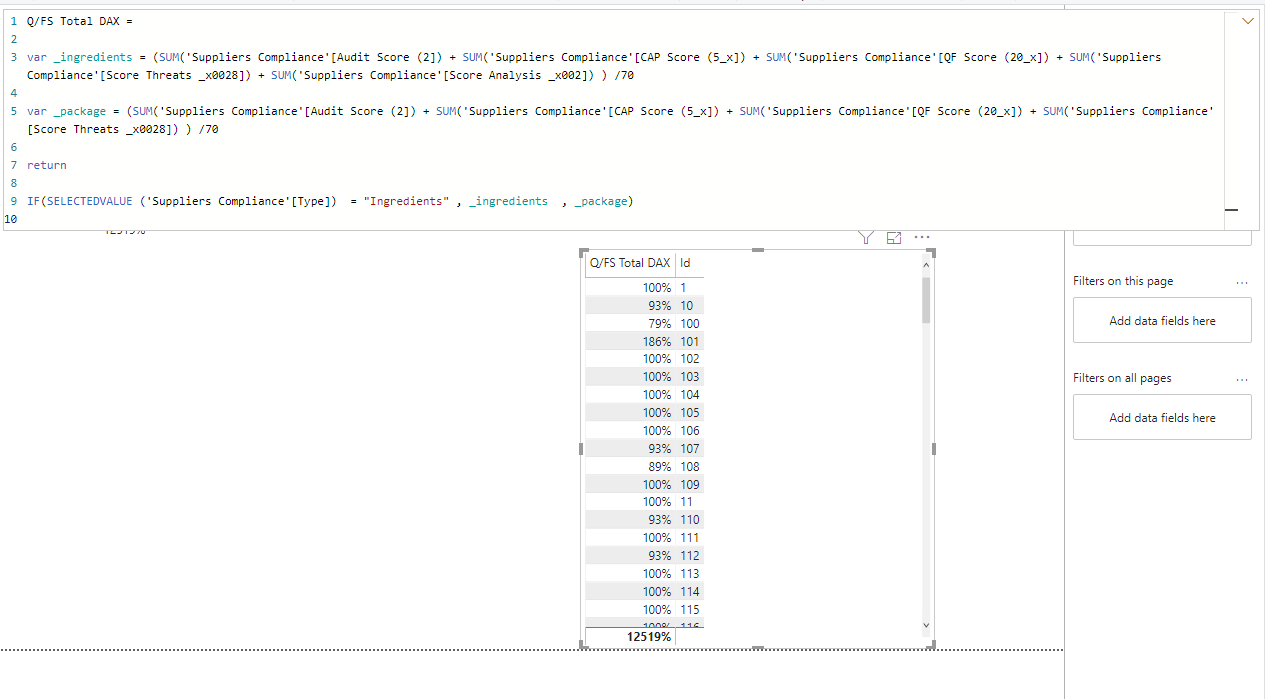Select the Id 111 cell
The width and height of the screenshot is (1265, 699).
click(690, 537)
